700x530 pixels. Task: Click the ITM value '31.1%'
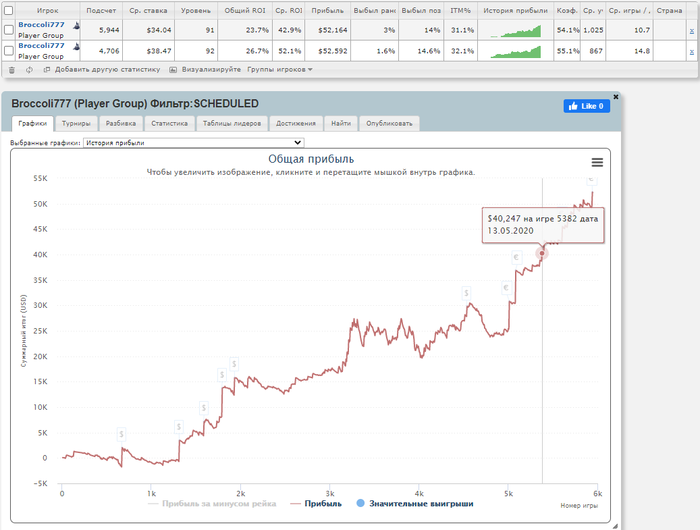(x=462, y=30)
